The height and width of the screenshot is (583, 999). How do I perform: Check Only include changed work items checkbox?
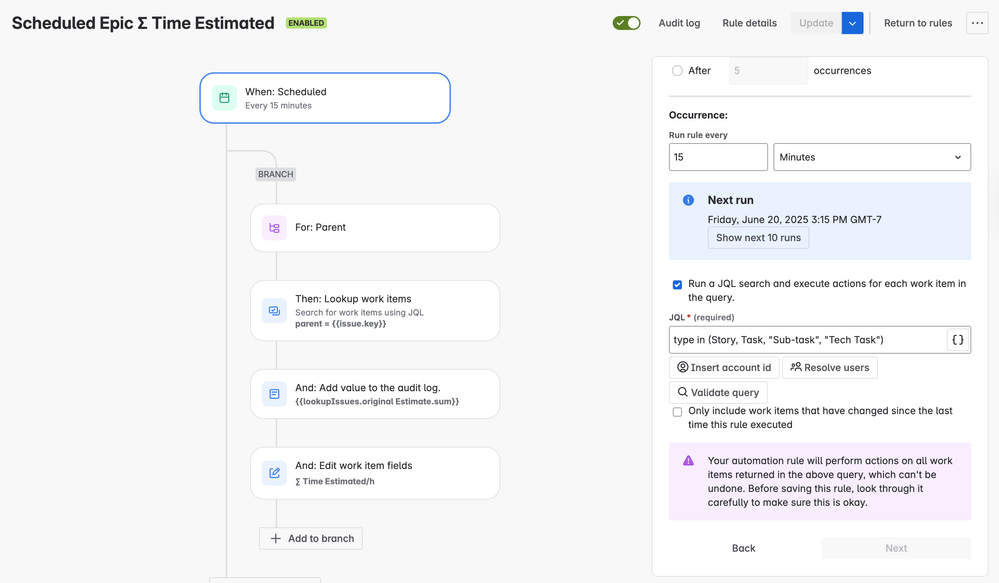[x=677, y=412]
